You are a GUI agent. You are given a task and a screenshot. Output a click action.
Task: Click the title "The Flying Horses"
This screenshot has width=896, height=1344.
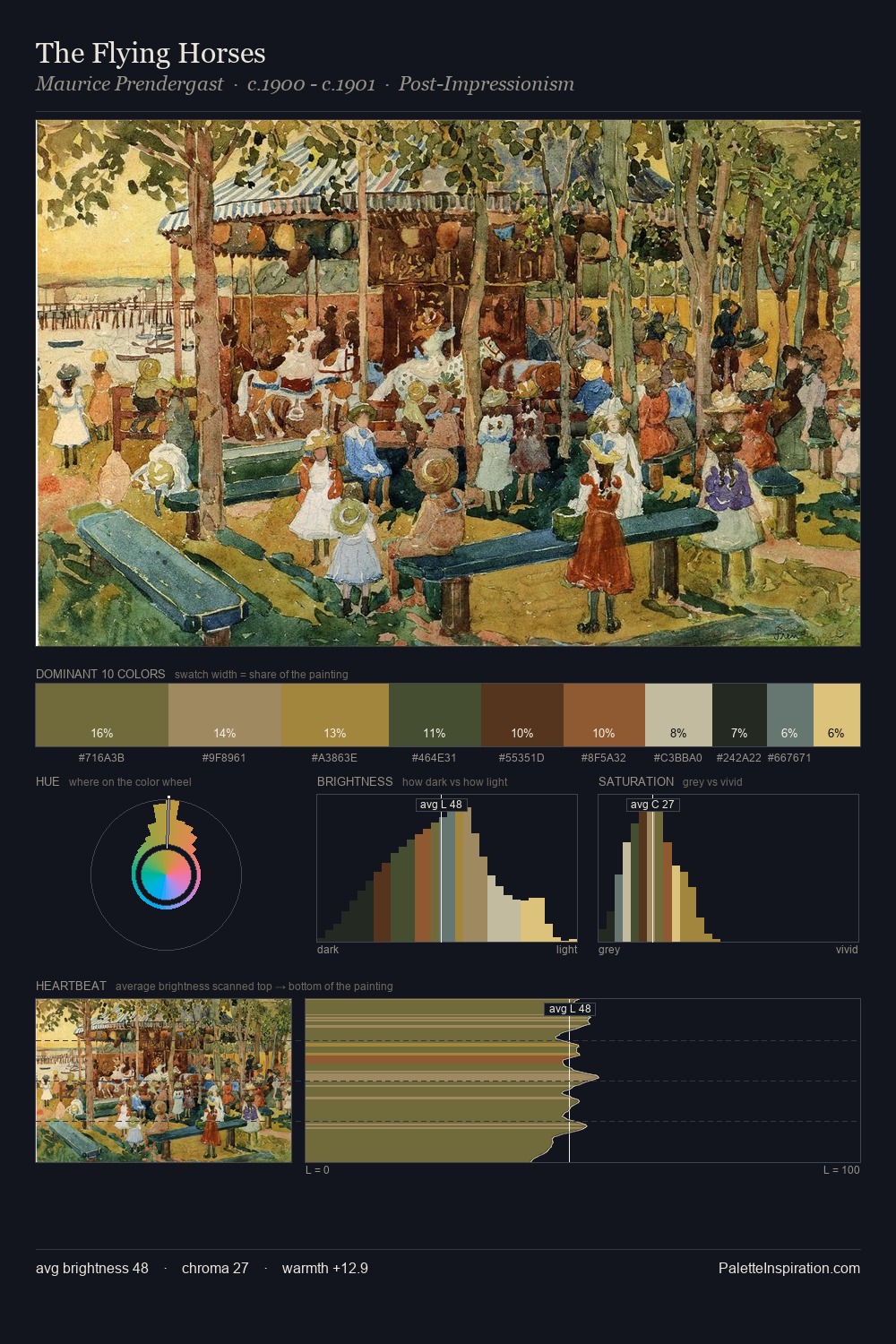click(x=151, y=54)
